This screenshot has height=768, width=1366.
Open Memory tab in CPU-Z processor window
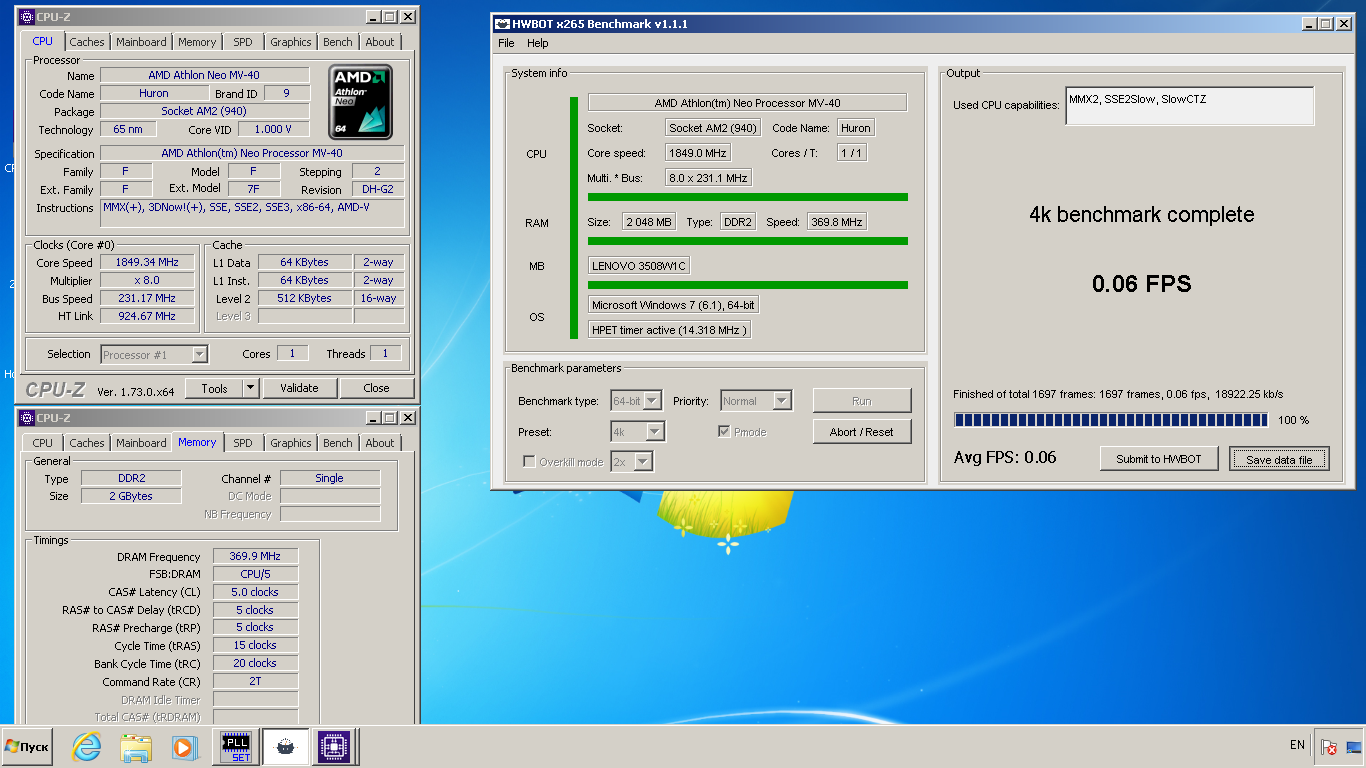(197, 42)
